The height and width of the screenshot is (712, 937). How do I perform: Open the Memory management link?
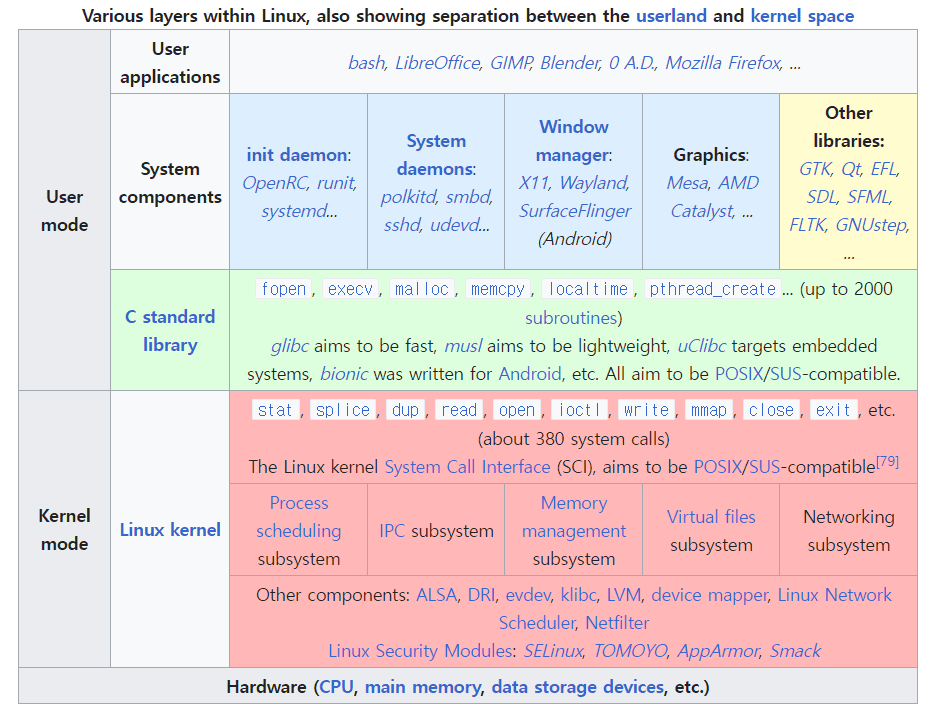574,517
